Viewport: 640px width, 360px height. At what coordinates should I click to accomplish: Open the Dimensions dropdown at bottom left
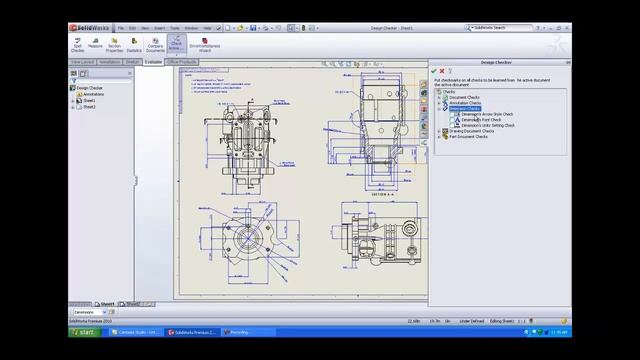(104, 312)
